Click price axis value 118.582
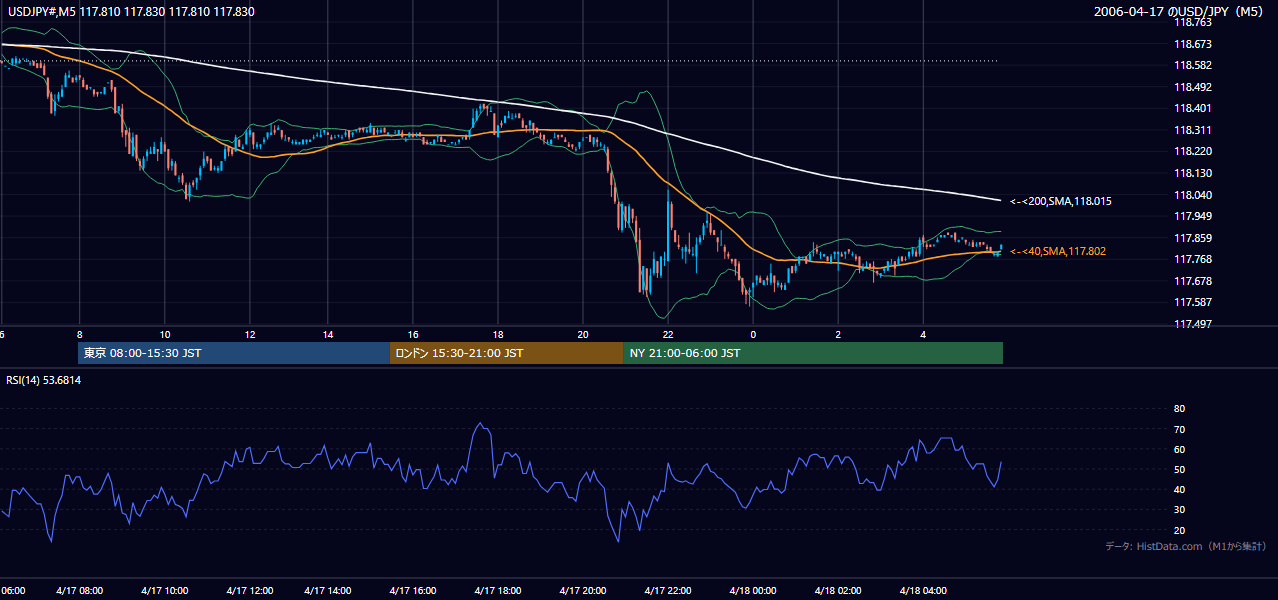 point(1192,65)
